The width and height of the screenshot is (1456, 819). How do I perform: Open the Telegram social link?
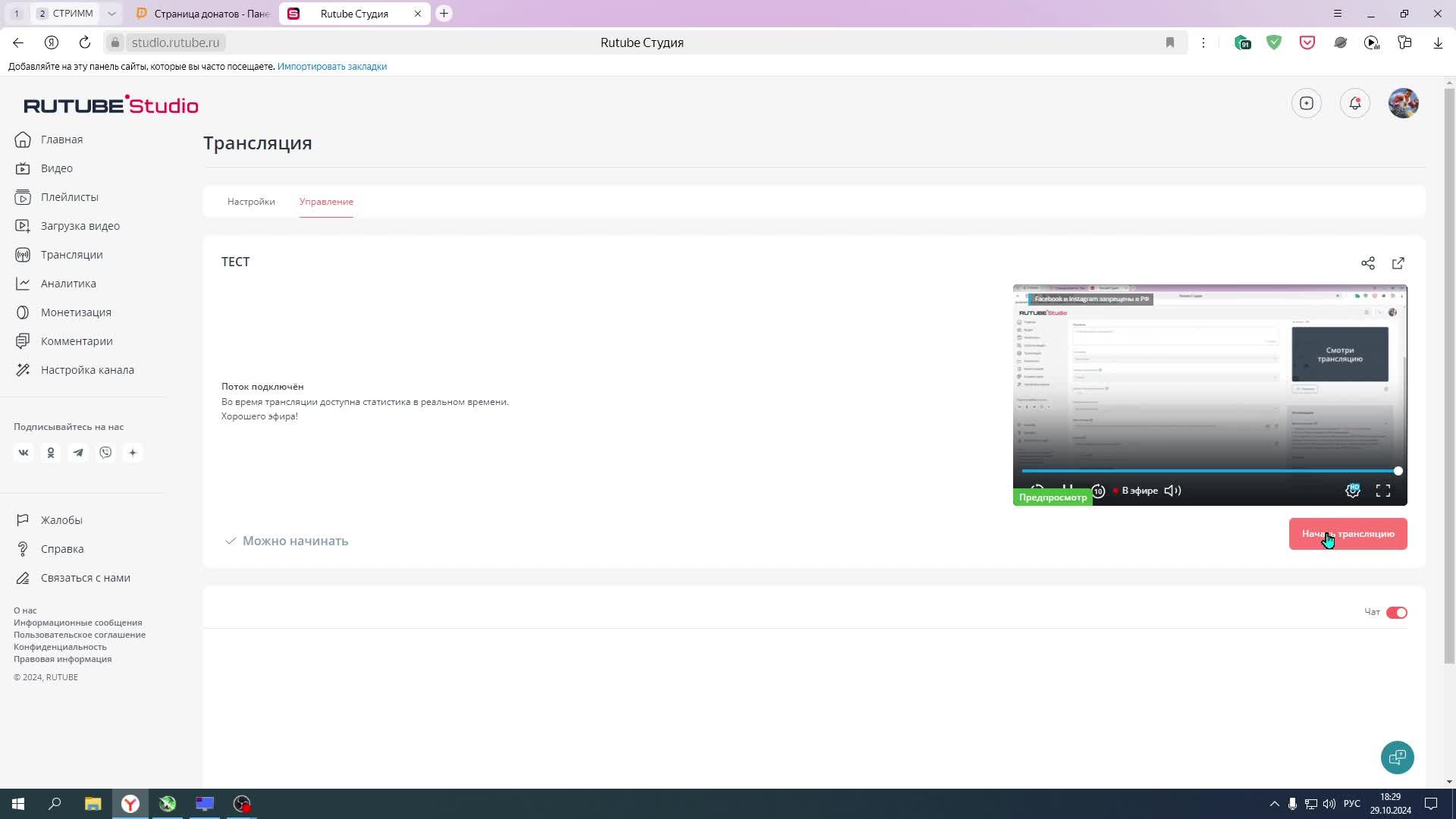coord(78,453)
